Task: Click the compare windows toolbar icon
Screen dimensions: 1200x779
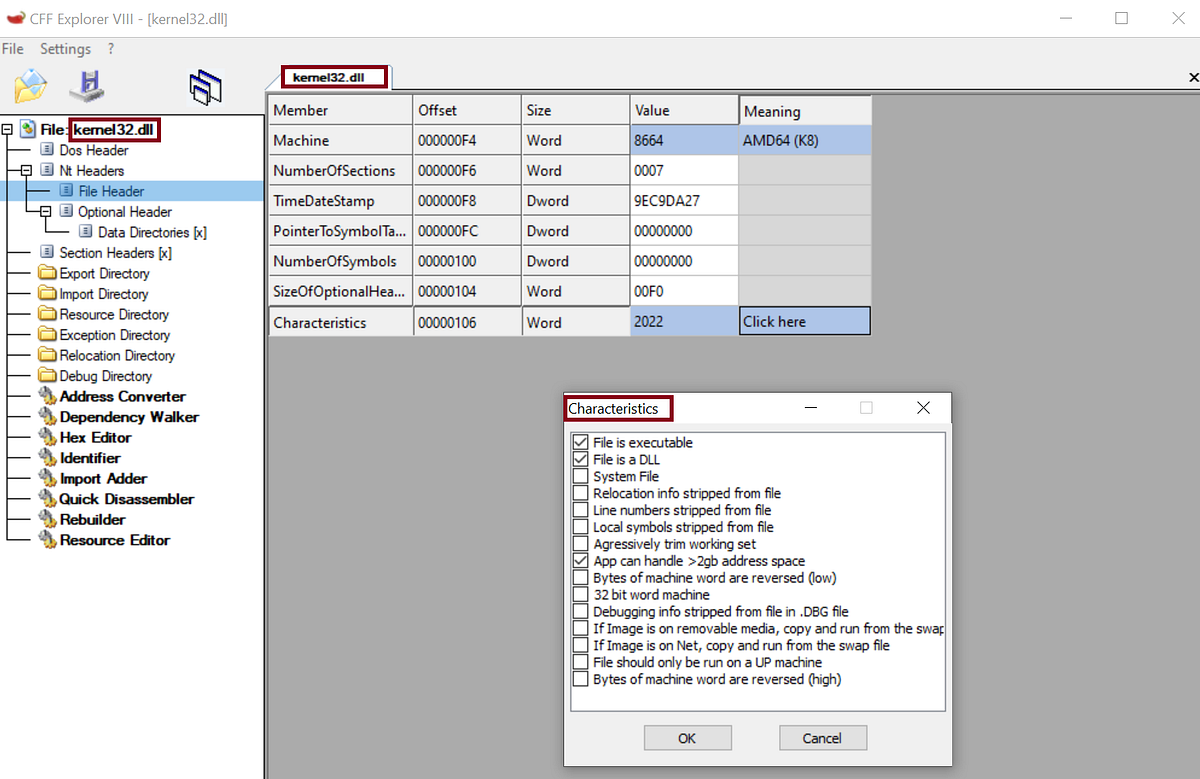Action: [x=205, y=87]
